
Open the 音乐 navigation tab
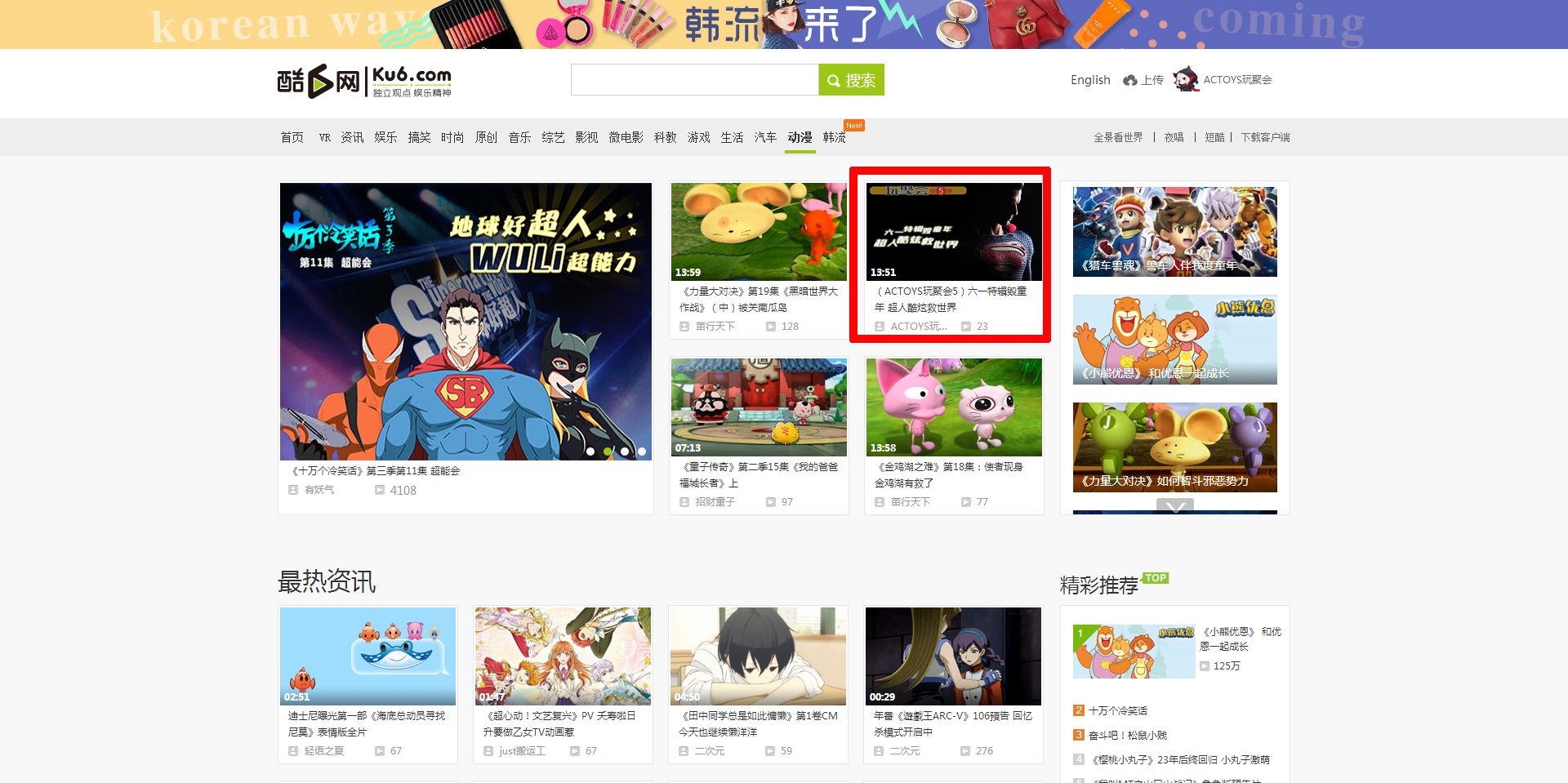[x=519, y=137]
